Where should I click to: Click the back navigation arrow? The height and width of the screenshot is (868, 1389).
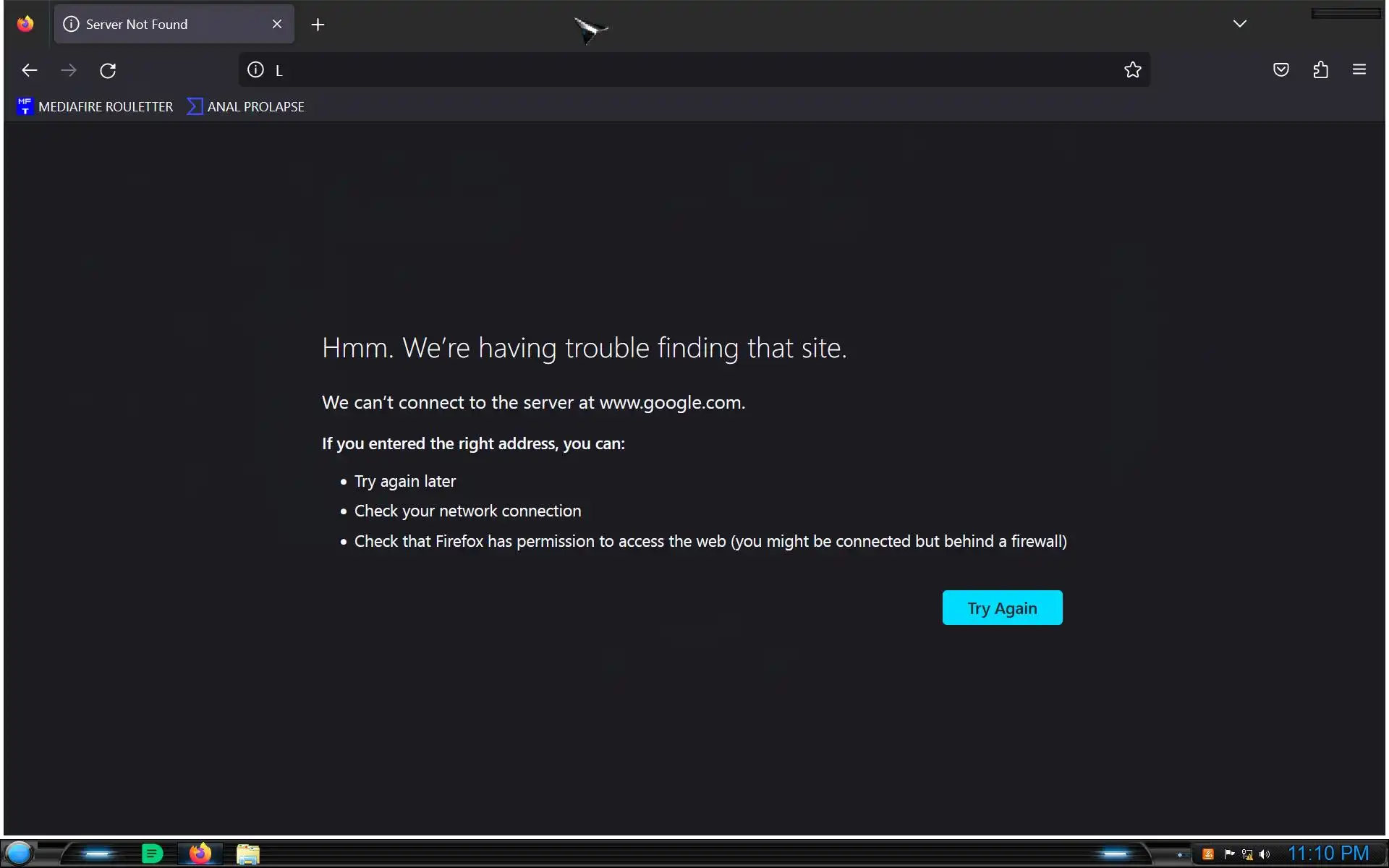[x=30, y=70]
